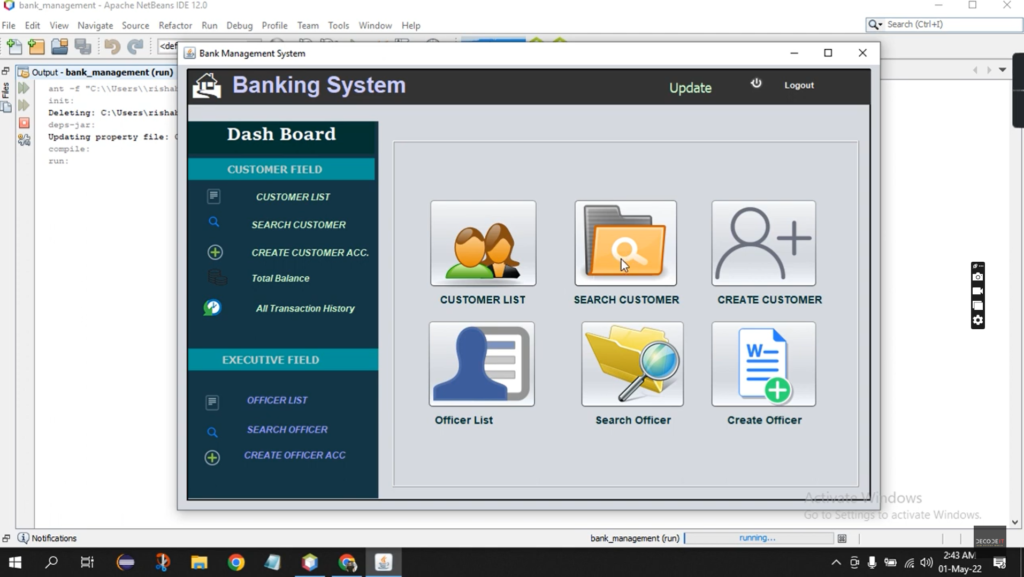Open CREATE CUSTOMER ACC. in the sidebar
The height and width of the screenshot is (577, 1024).
pos(310,253)
